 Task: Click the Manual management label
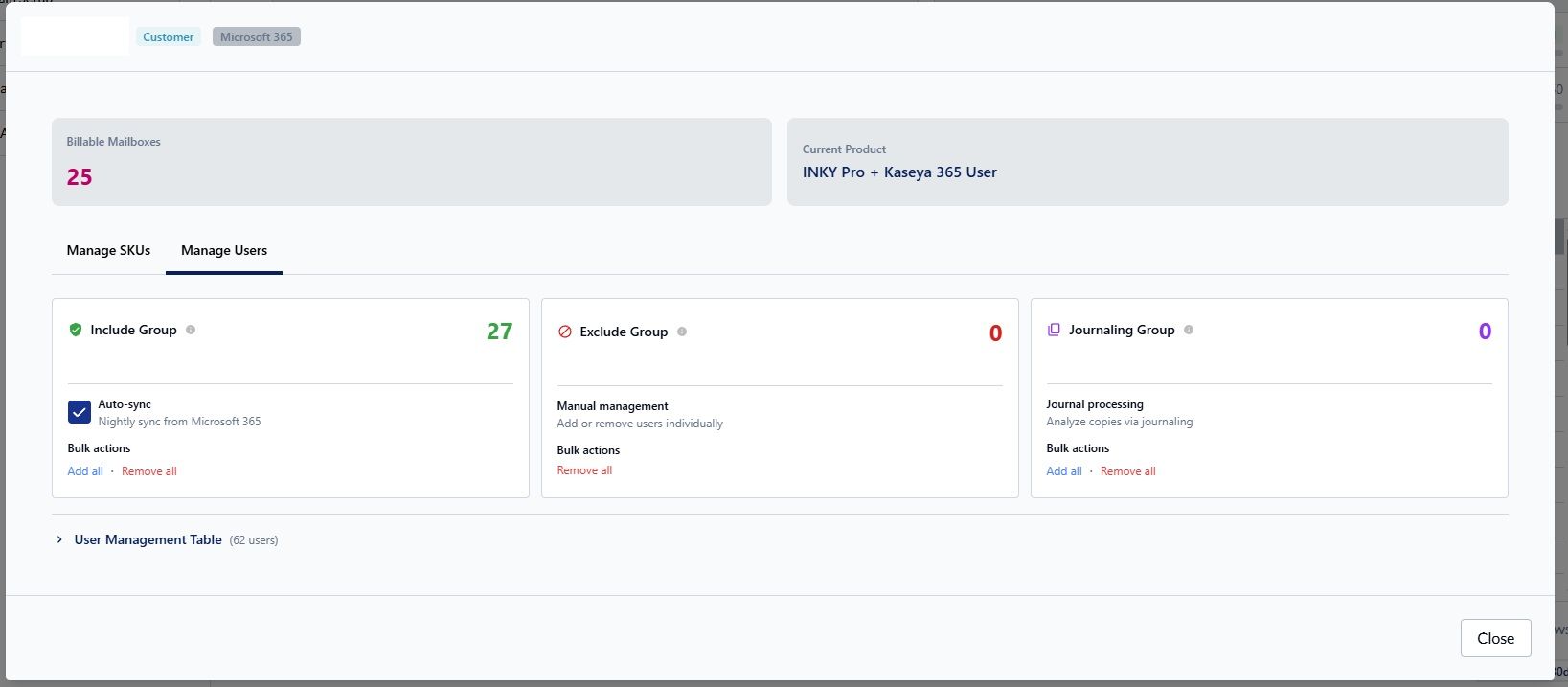coord(612,406)
